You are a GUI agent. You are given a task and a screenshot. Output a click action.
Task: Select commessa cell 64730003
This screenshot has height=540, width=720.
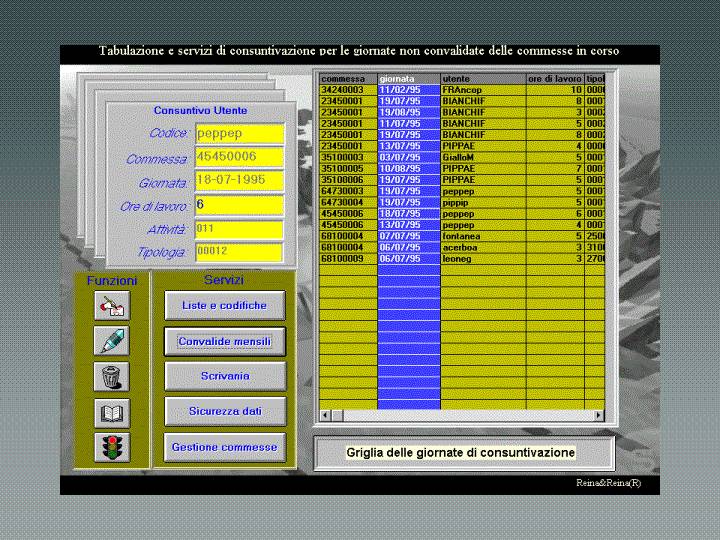(x=348, y=191)
